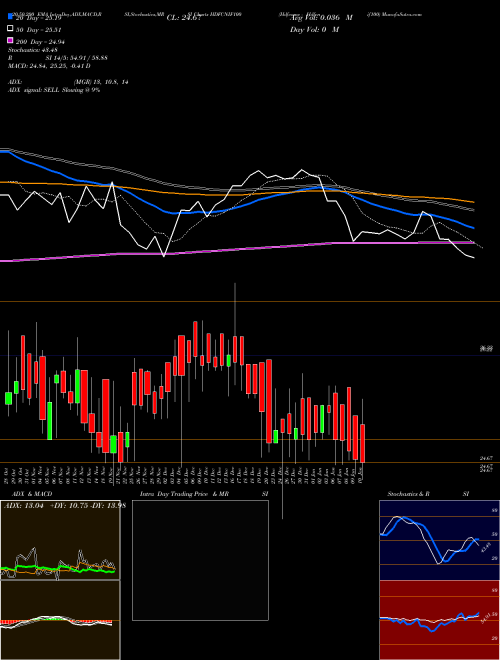Select the '20 Day - 25.19' legend text

pyautogui.click(x=39, y=18)
